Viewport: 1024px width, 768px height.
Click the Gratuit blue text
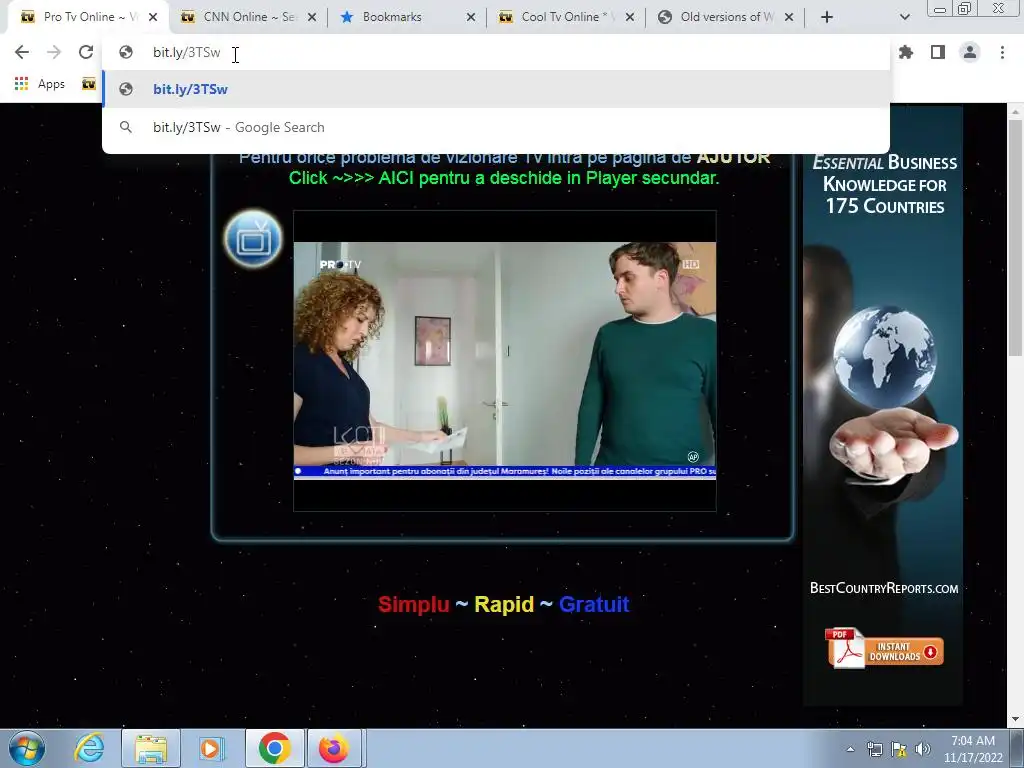click(594, 605)
